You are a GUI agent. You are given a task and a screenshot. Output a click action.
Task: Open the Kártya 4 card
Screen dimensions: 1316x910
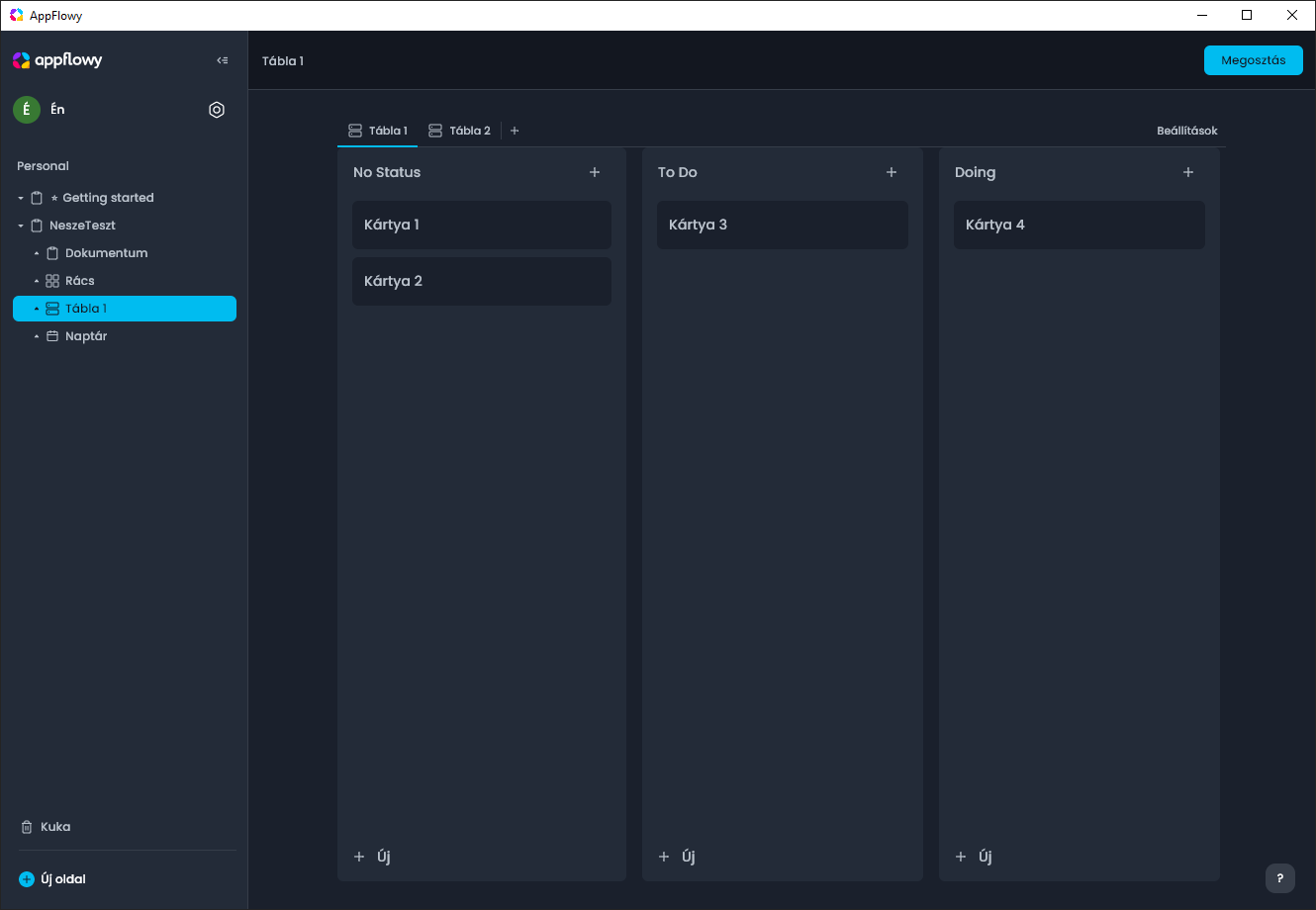(x=1080, y=225)
